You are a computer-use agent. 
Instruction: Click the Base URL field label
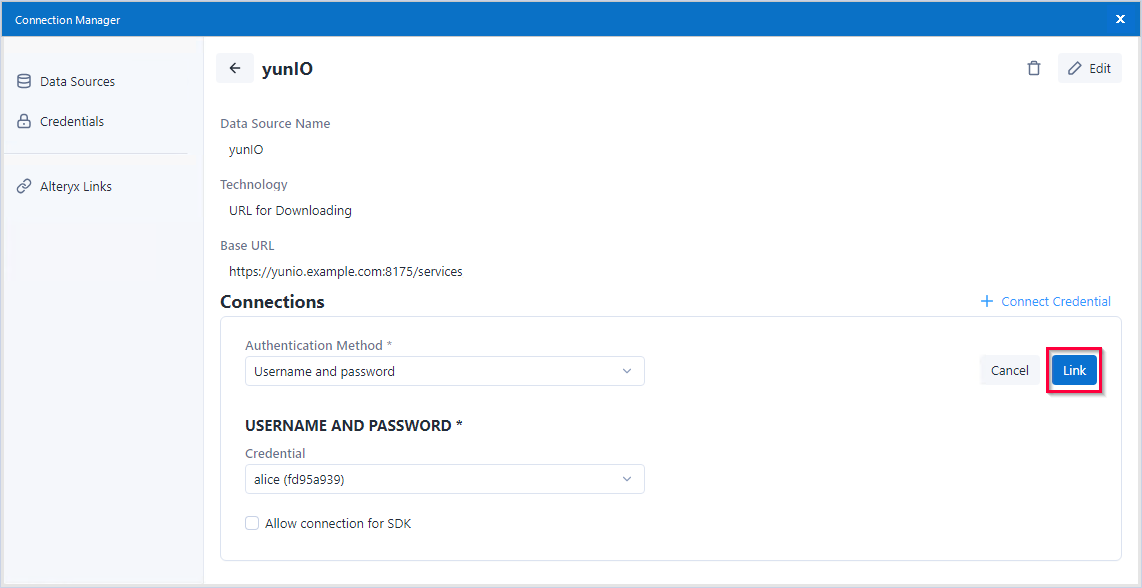tap(248, 246)
